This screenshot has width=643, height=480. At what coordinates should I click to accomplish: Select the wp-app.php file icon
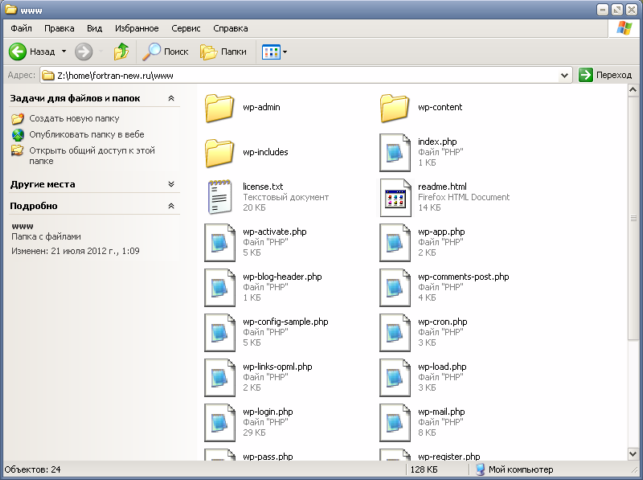[395, 243]
